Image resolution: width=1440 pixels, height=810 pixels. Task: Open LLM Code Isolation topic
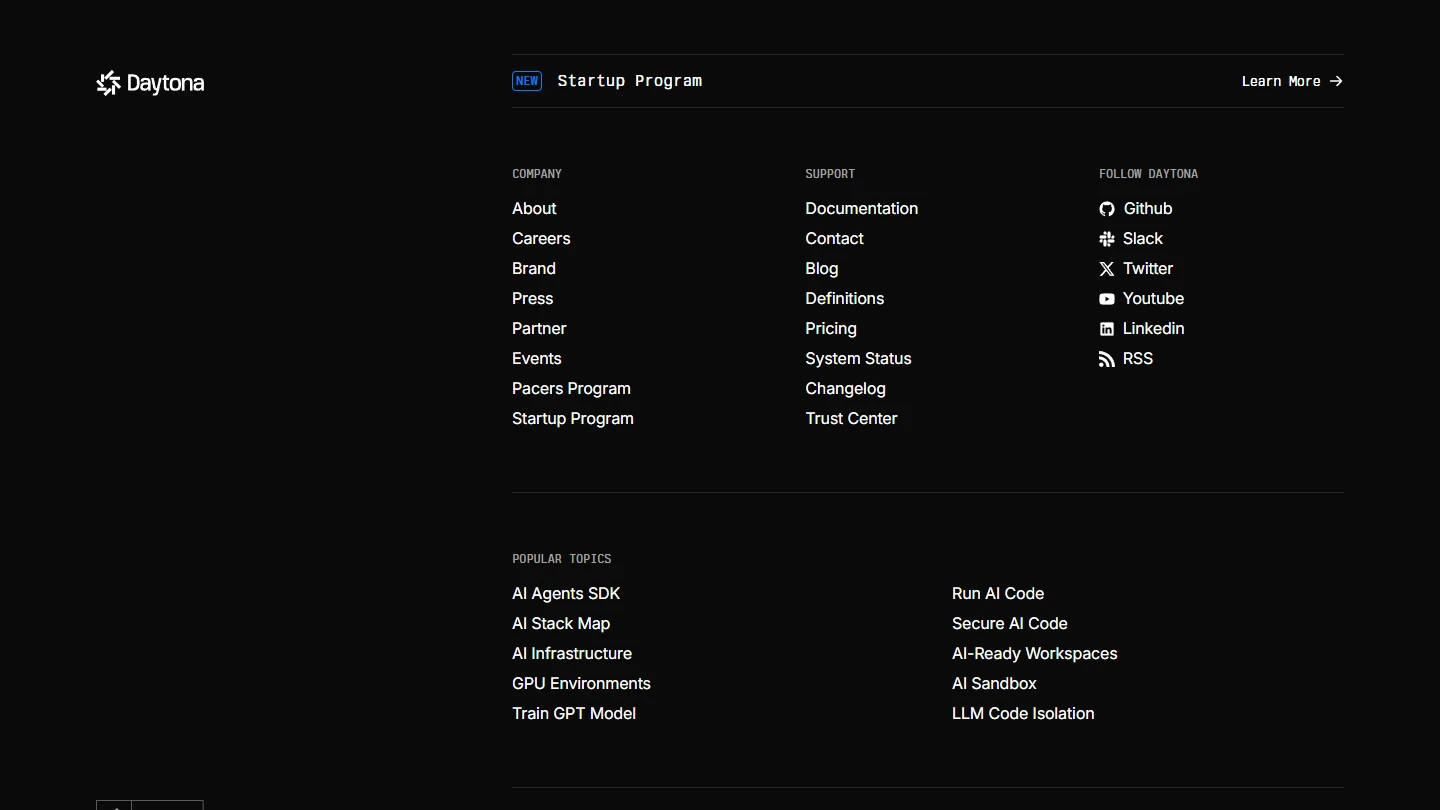[1023, 713]
